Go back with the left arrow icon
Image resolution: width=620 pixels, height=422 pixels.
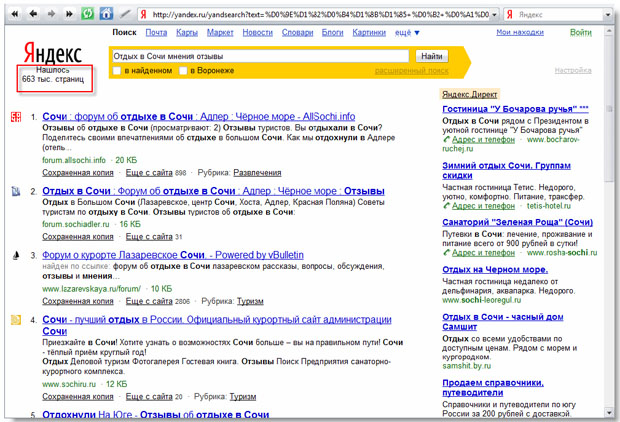[33, 14]
